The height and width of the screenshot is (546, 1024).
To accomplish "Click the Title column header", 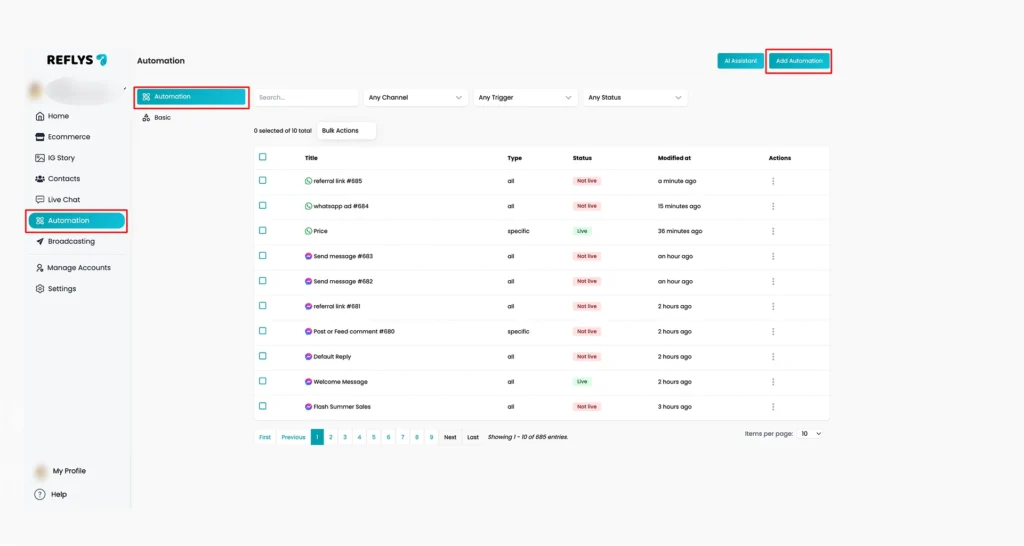I will coord(311,158).
